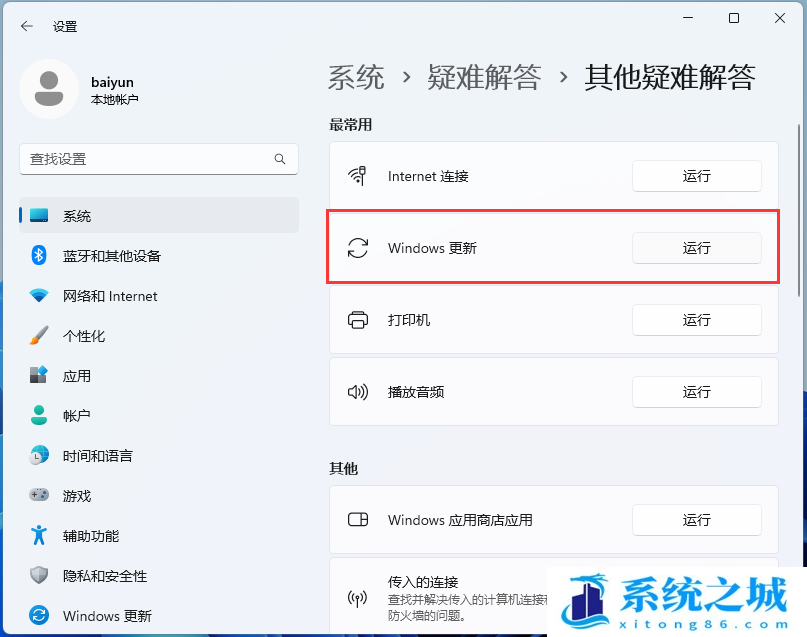Click the Windows 更新 refresh arrows icon in list

point(358,248)
